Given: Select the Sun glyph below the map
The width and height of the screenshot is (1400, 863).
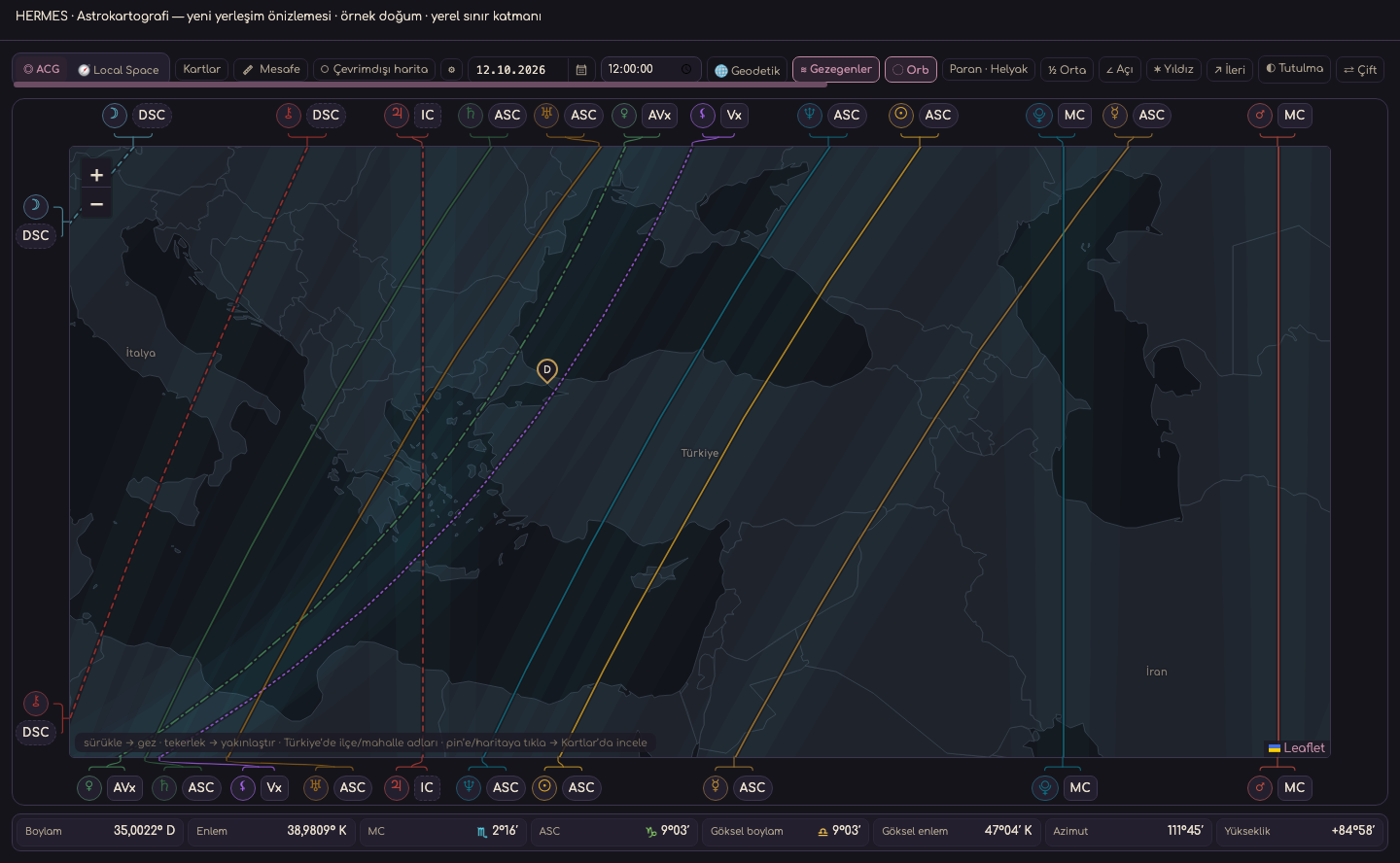Looking at the screenshot, I should click(545, 786).
